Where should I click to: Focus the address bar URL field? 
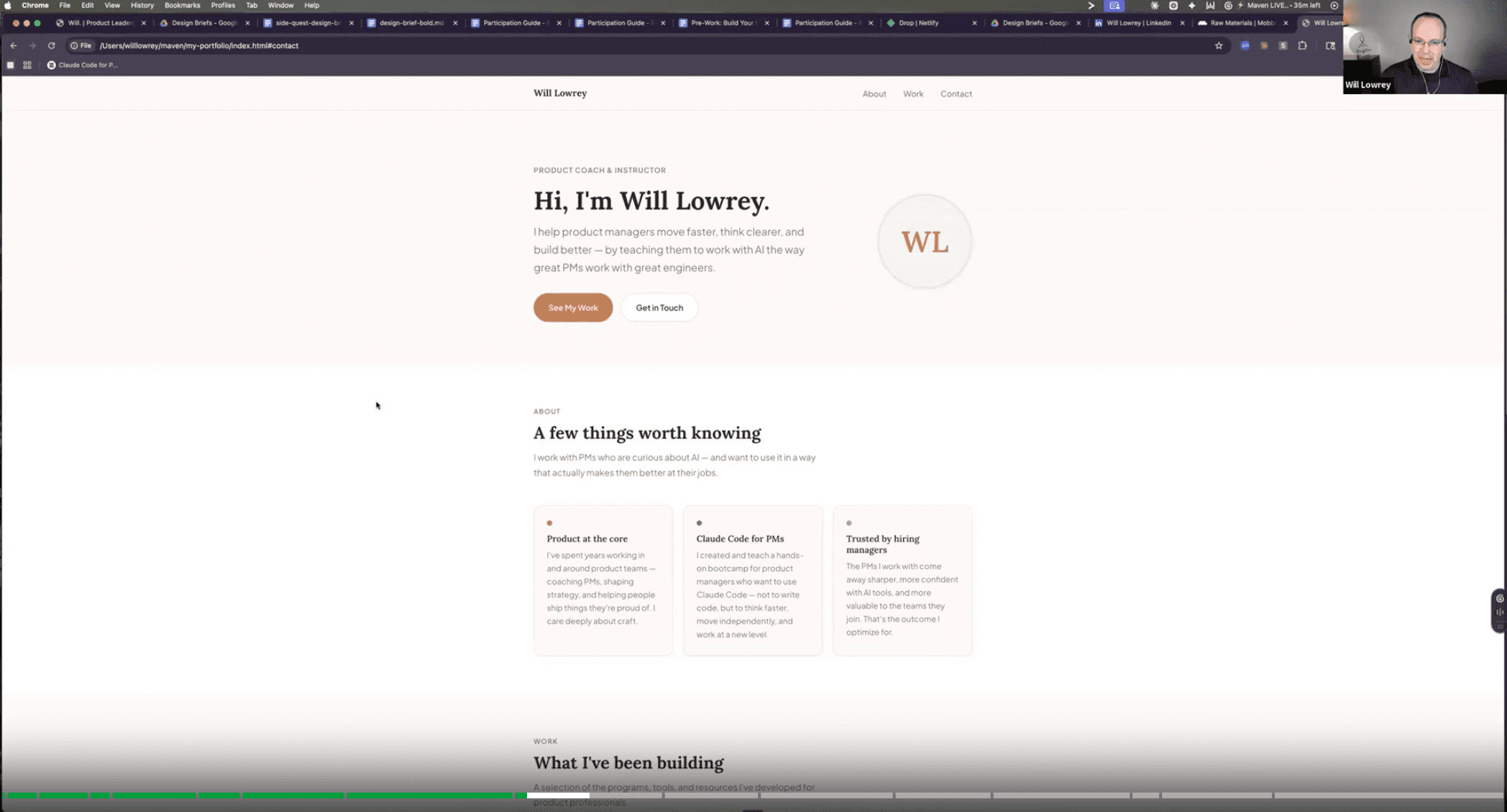click(x=647, y=45)
